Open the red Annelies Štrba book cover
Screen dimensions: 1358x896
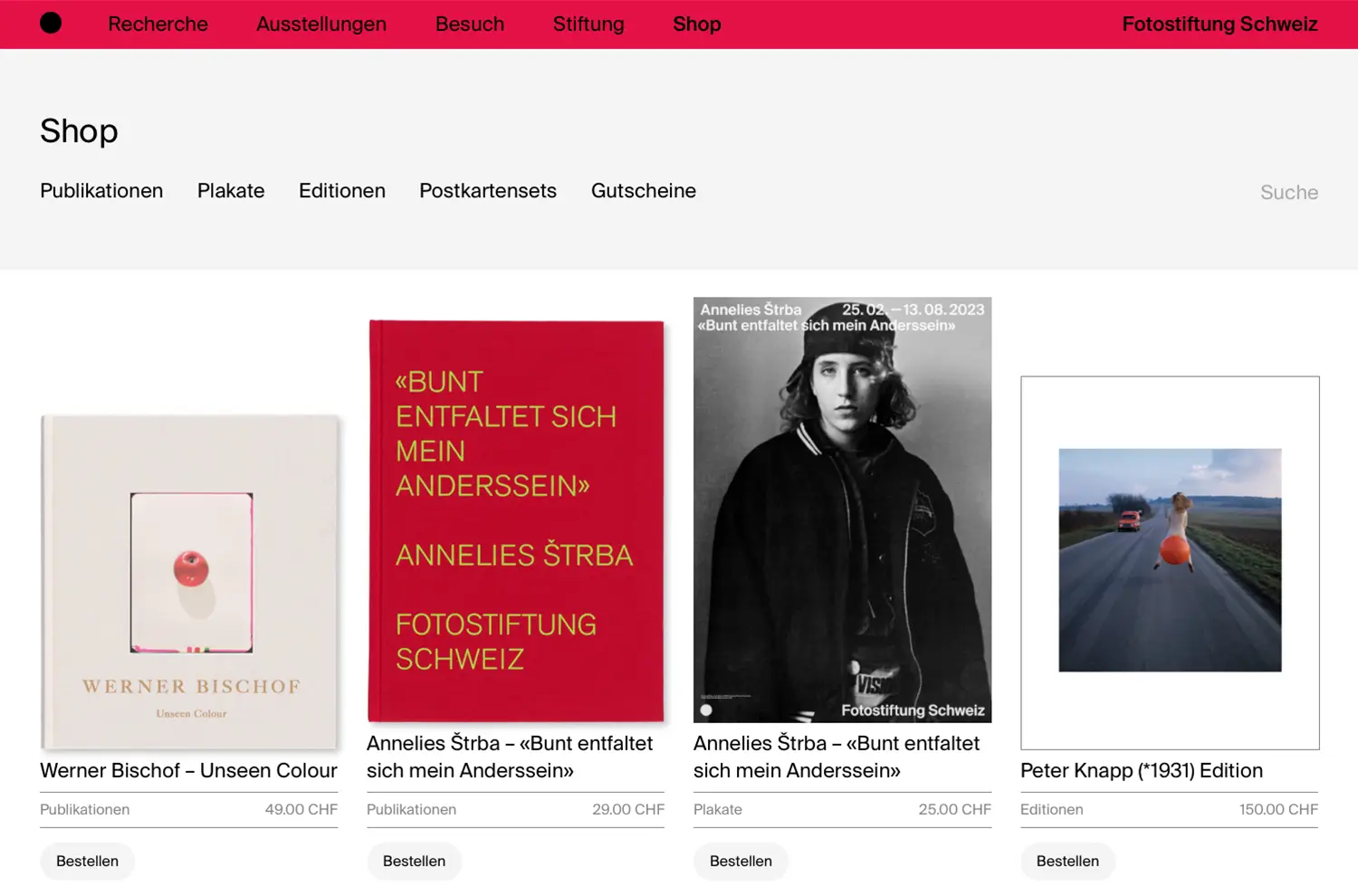[516, 520]
